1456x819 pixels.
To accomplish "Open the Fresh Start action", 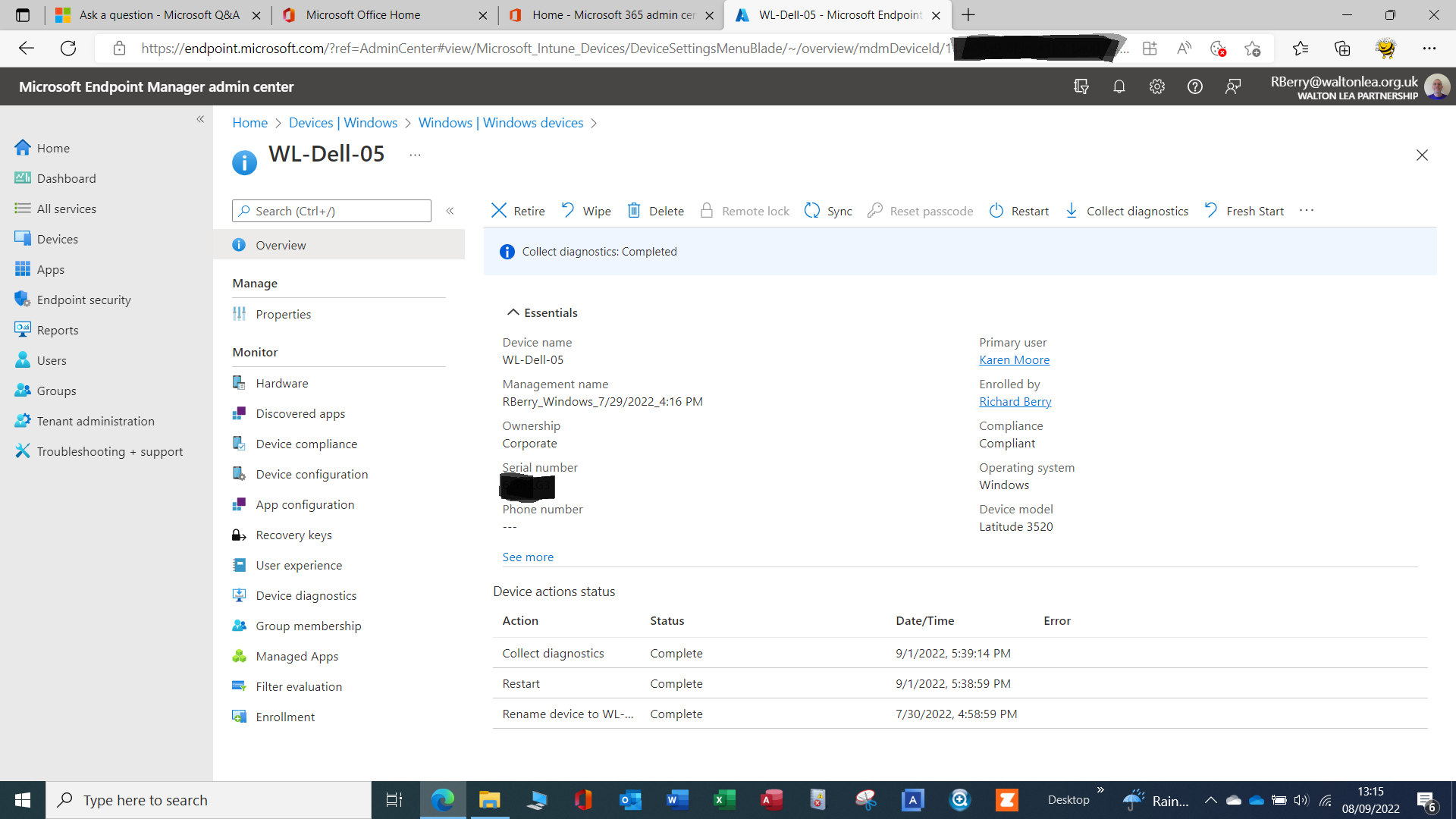I will 1244,211.
